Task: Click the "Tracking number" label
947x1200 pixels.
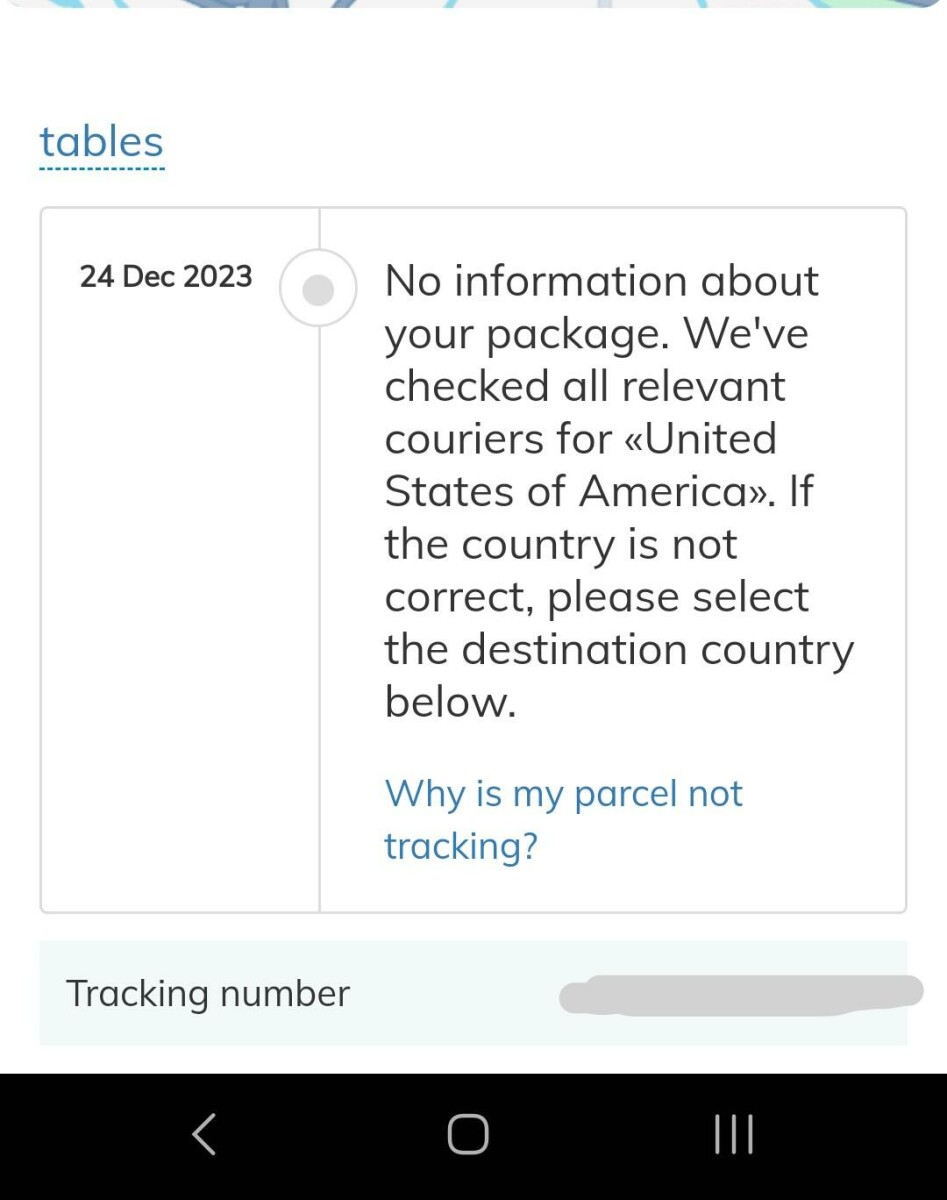Action: (x=208, y=994)
